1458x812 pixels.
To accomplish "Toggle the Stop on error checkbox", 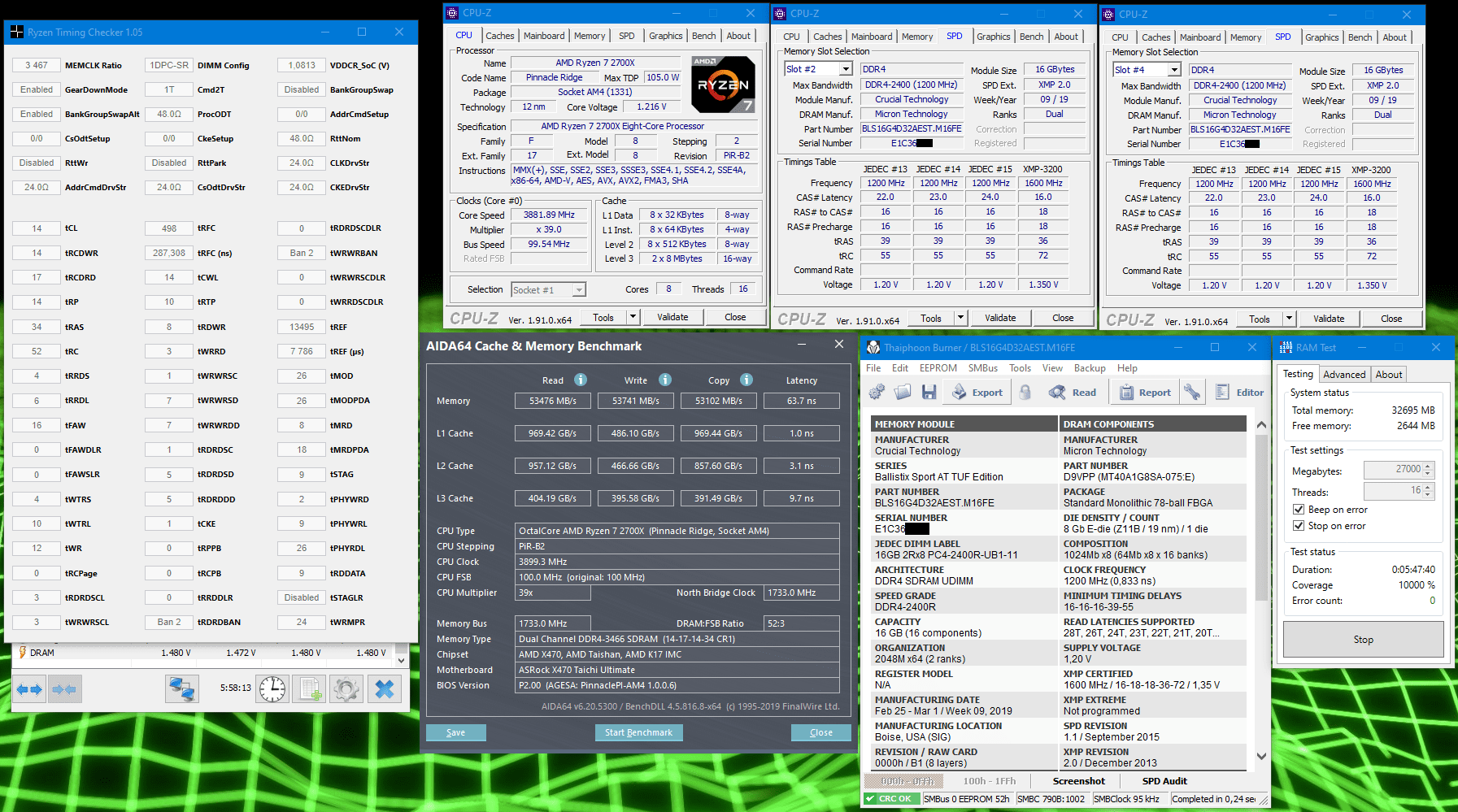I will [1299, 526].
